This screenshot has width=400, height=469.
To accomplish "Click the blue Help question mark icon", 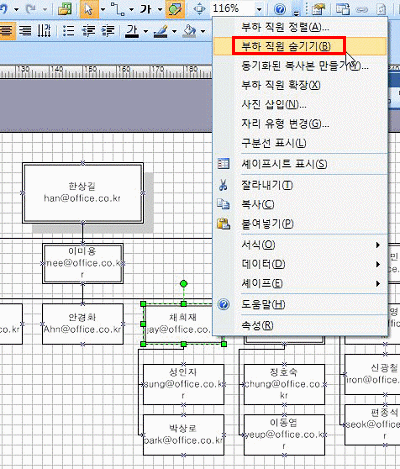I will [x=280, y=9].
